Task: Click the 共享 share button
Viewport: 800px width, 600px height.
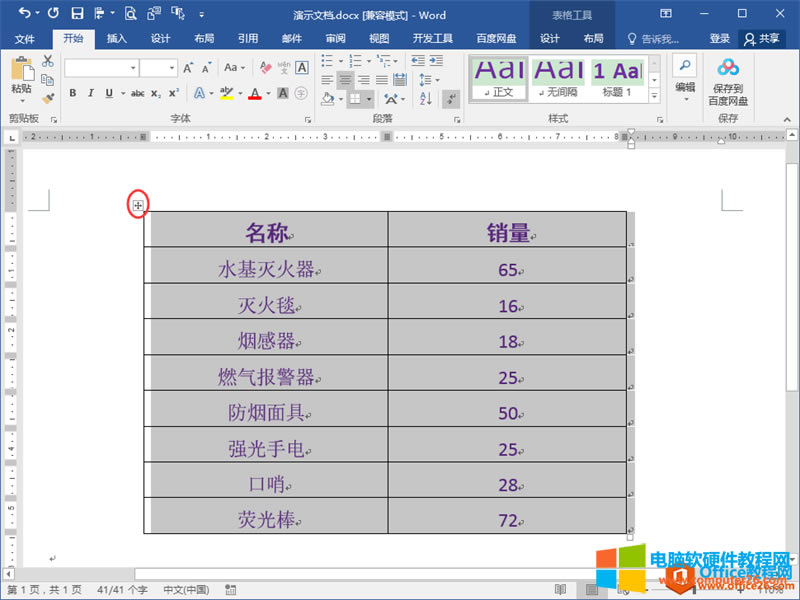Action: pyautogui.click(x=762, y=38)
